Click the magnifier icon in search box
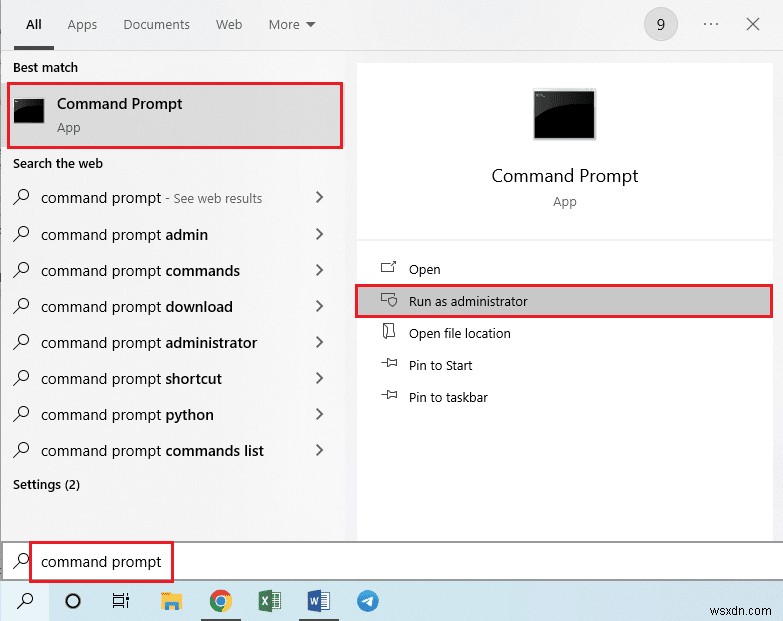This screenshot has height=621, width=783. click(21, 561)
